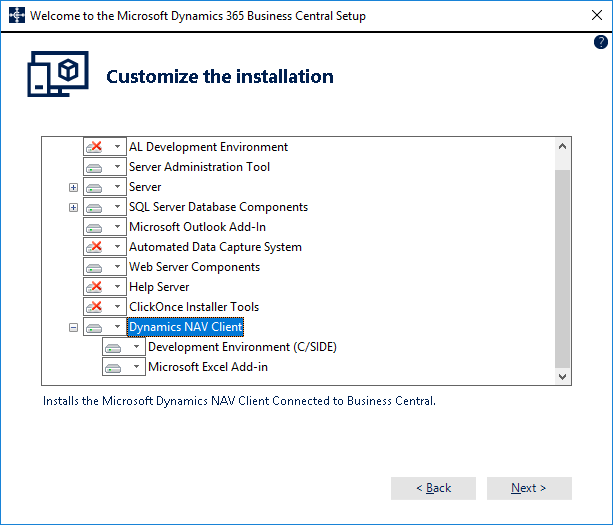The image size is (613, 525).
Task: Click the Development Environment (C/SIDE) drive icon
Action: click(113, 347)
